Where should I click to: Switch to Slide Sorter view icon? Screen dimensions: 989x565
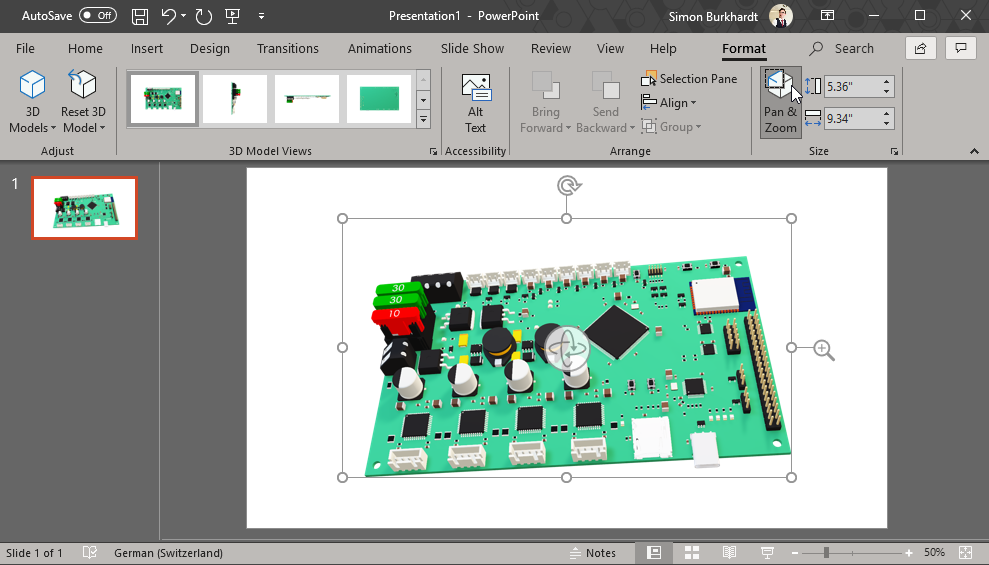pyautogui.click(x=692, y=553)
